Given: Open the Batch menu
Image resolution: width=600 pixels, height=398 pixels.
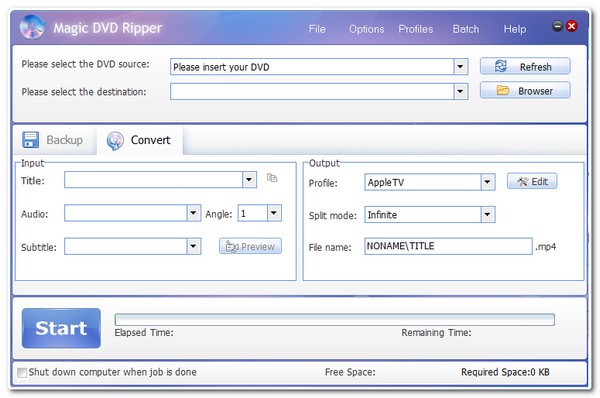Looking at the screenshot, I should click(466, 29).
